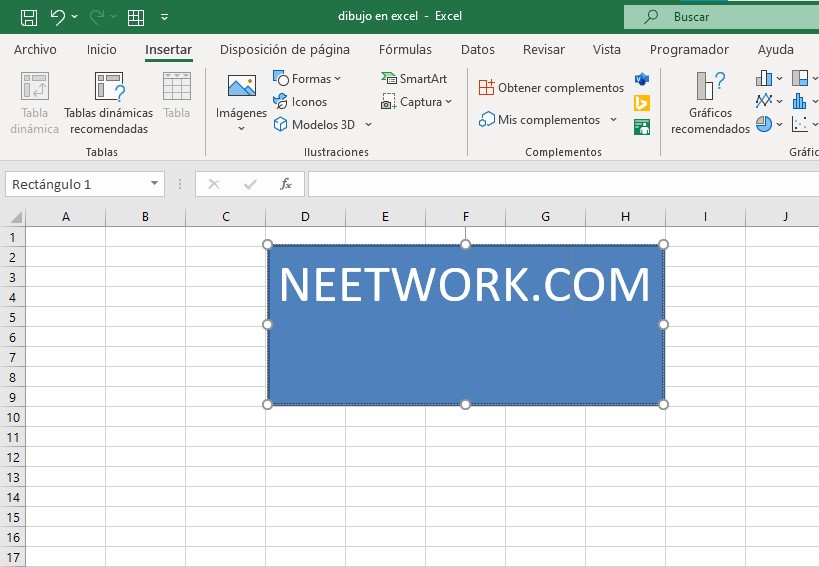
Task: Open Mis complementos
Action: 540,120
